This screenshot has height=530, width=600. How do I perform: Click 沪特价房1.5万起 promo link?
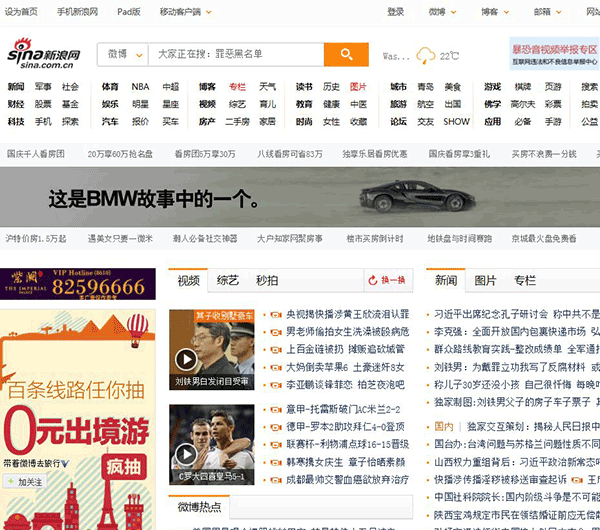36,239
